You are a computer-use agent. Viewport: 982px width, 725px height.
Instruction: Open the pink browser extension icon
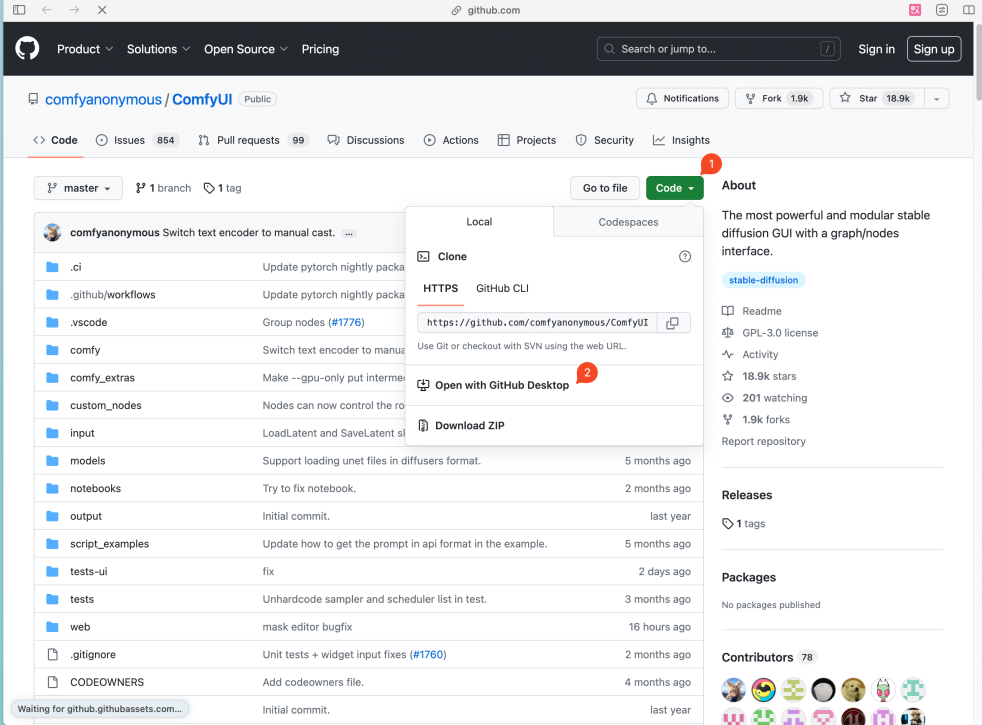(x=915, y=10)
